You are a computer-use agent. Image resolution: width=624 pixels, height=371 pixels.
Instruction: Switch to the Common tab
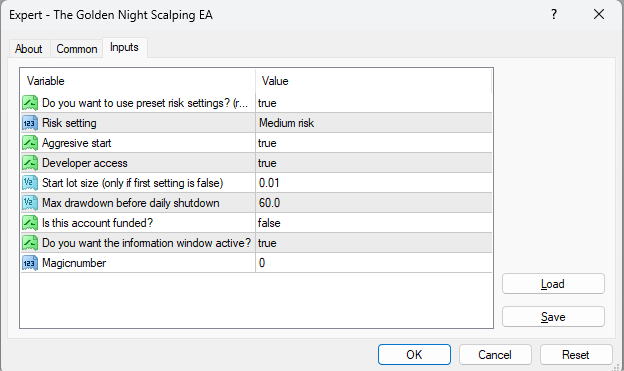[76, 49]
